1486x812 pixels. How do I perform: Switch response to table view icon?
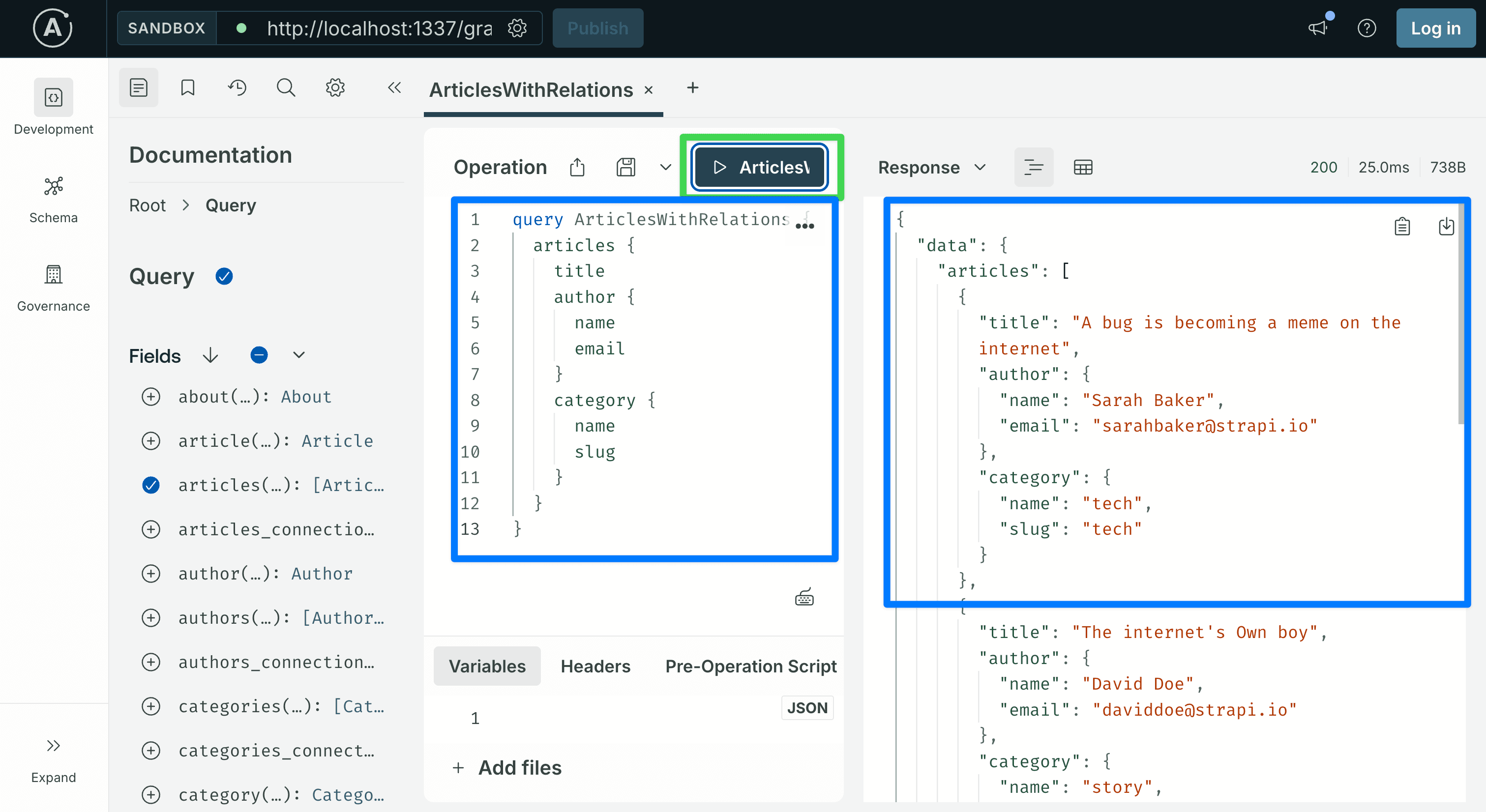coord(1083,167)
